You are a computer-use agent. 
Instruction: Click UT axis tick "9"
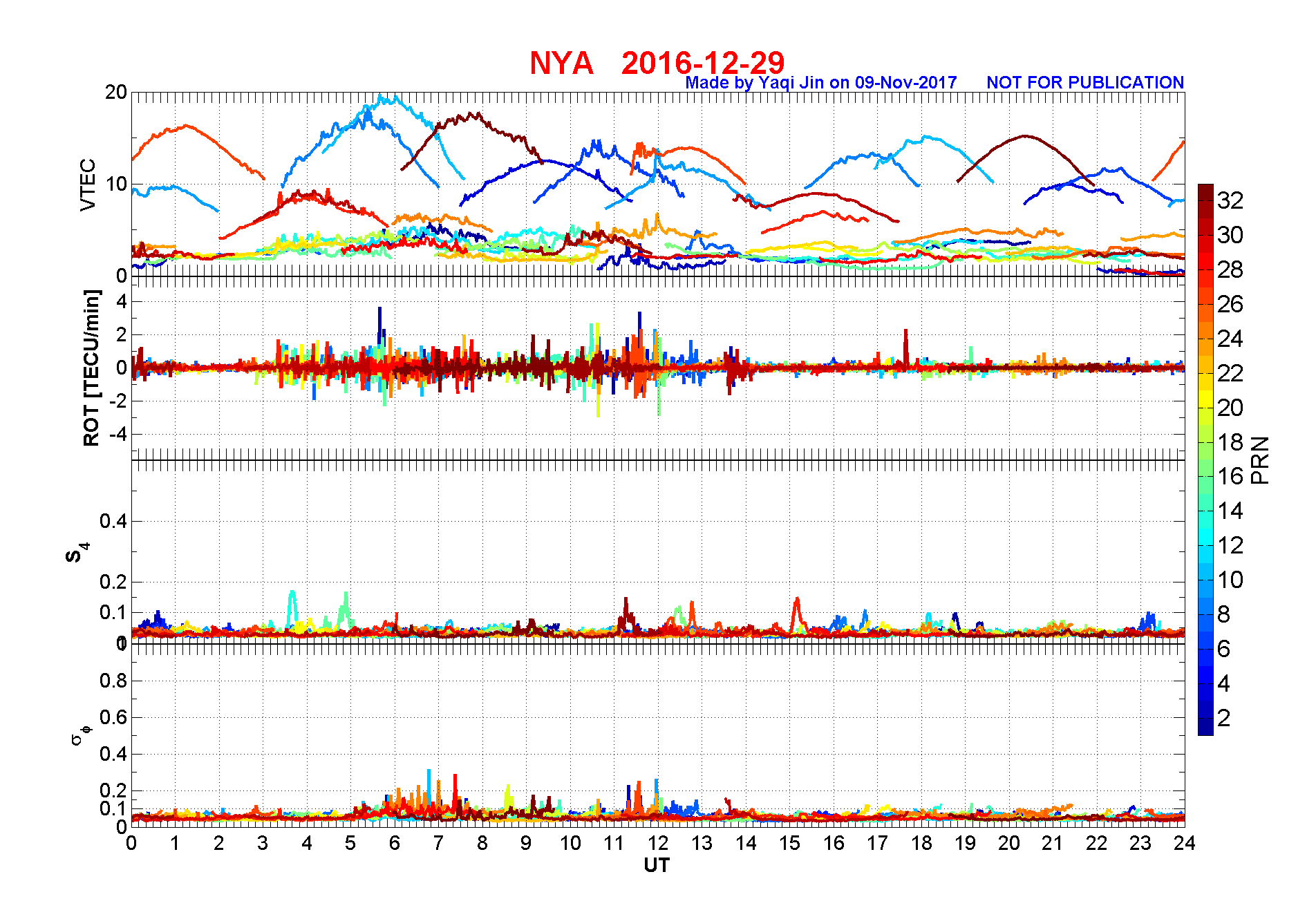click(x=526, y=843)
